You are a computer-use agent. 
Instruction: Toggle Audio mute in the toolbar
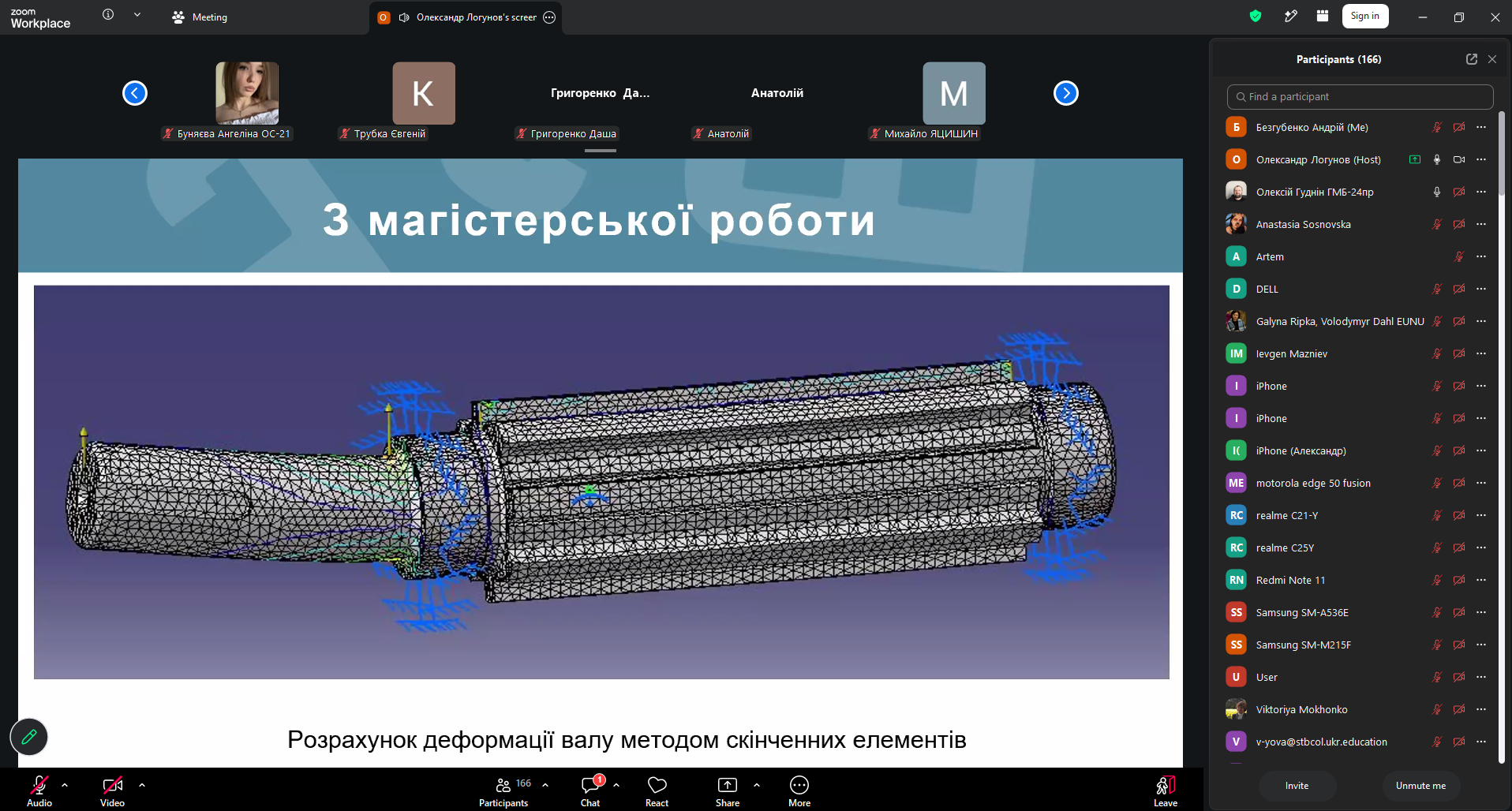pyautogui.click(x=39, y=790)
